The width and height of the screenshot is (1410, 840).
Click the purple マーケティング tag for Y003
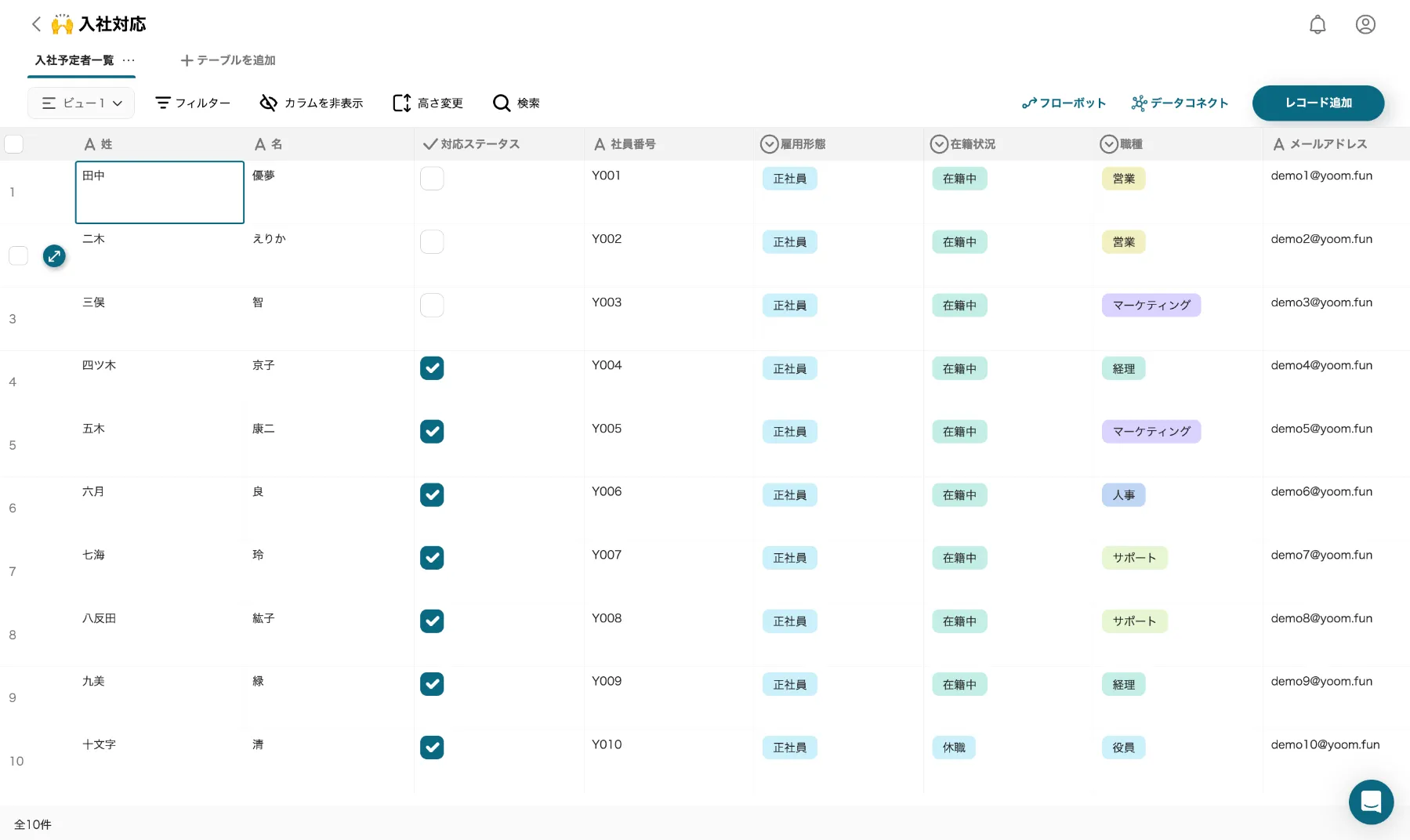[x=1151, y=306]
